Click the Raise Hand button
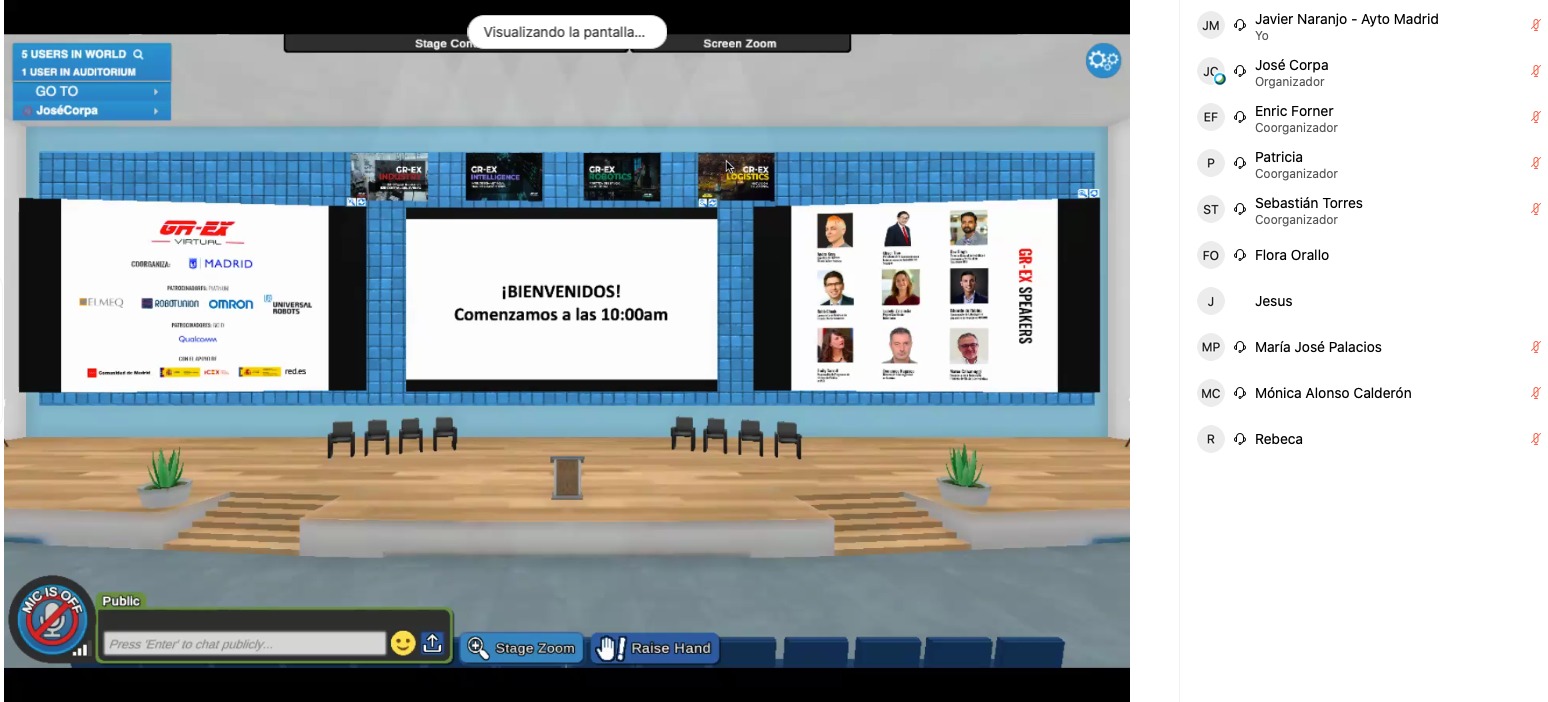 coord(654,648)
